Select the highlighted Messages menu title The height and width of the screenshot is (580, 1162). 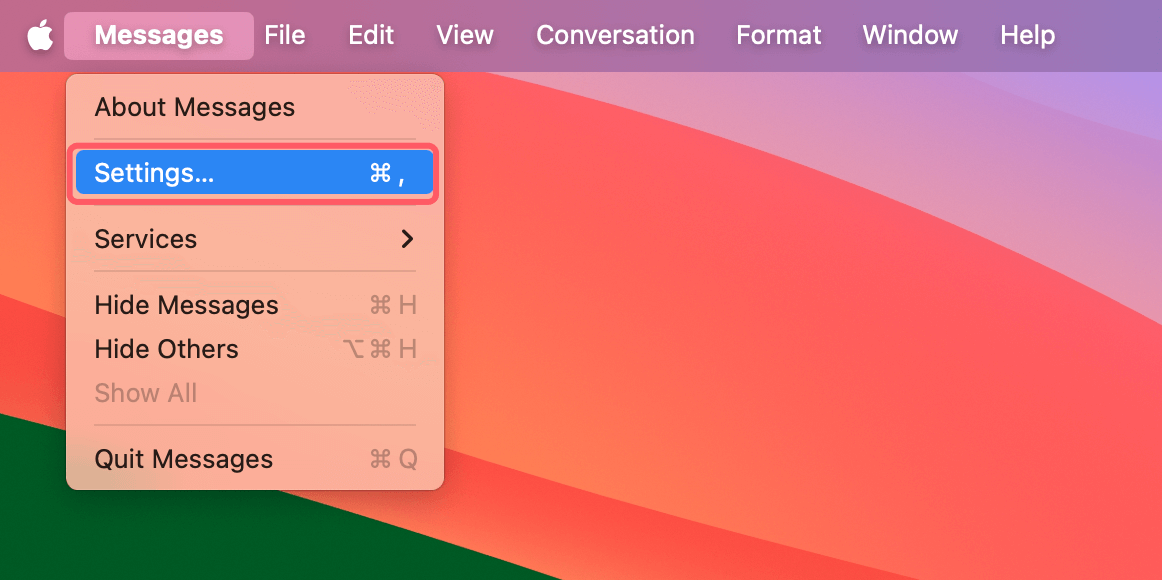click(158, 35)
